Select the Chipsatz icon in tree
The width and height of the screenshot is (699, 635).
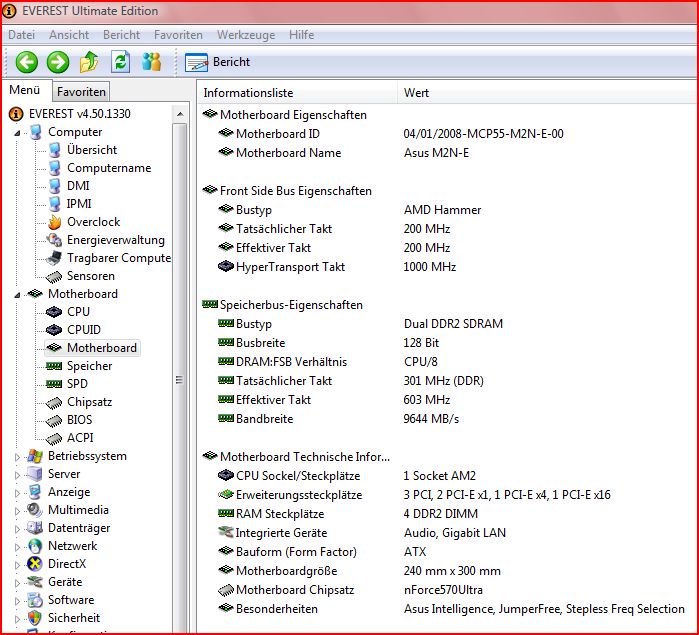(x=54, y=403)
